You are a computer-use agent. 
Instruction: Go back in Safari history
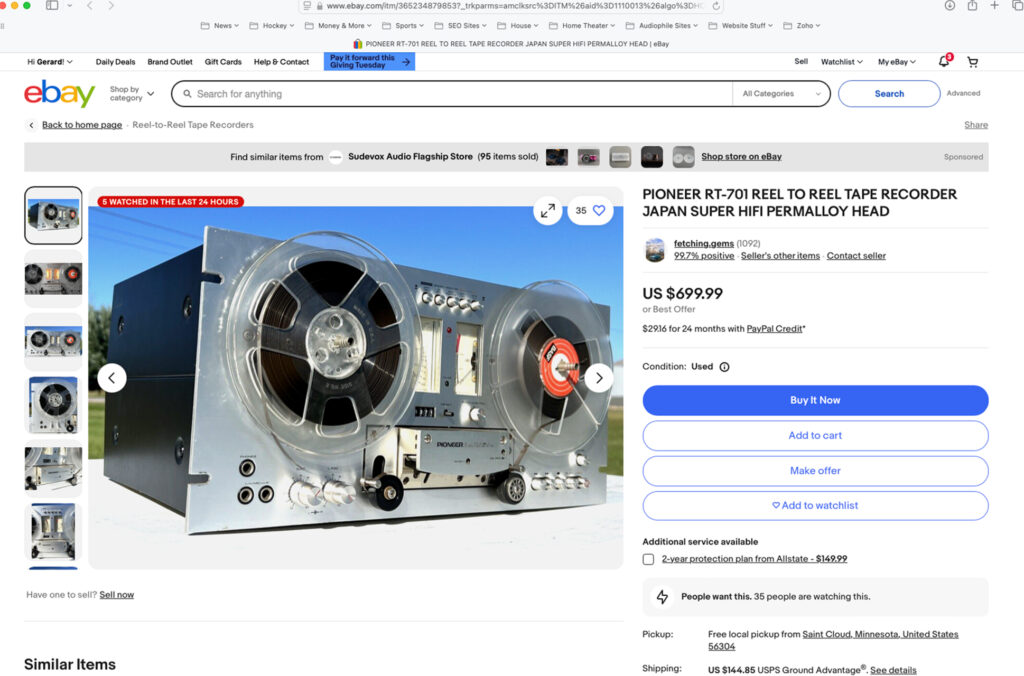[89, 6]
